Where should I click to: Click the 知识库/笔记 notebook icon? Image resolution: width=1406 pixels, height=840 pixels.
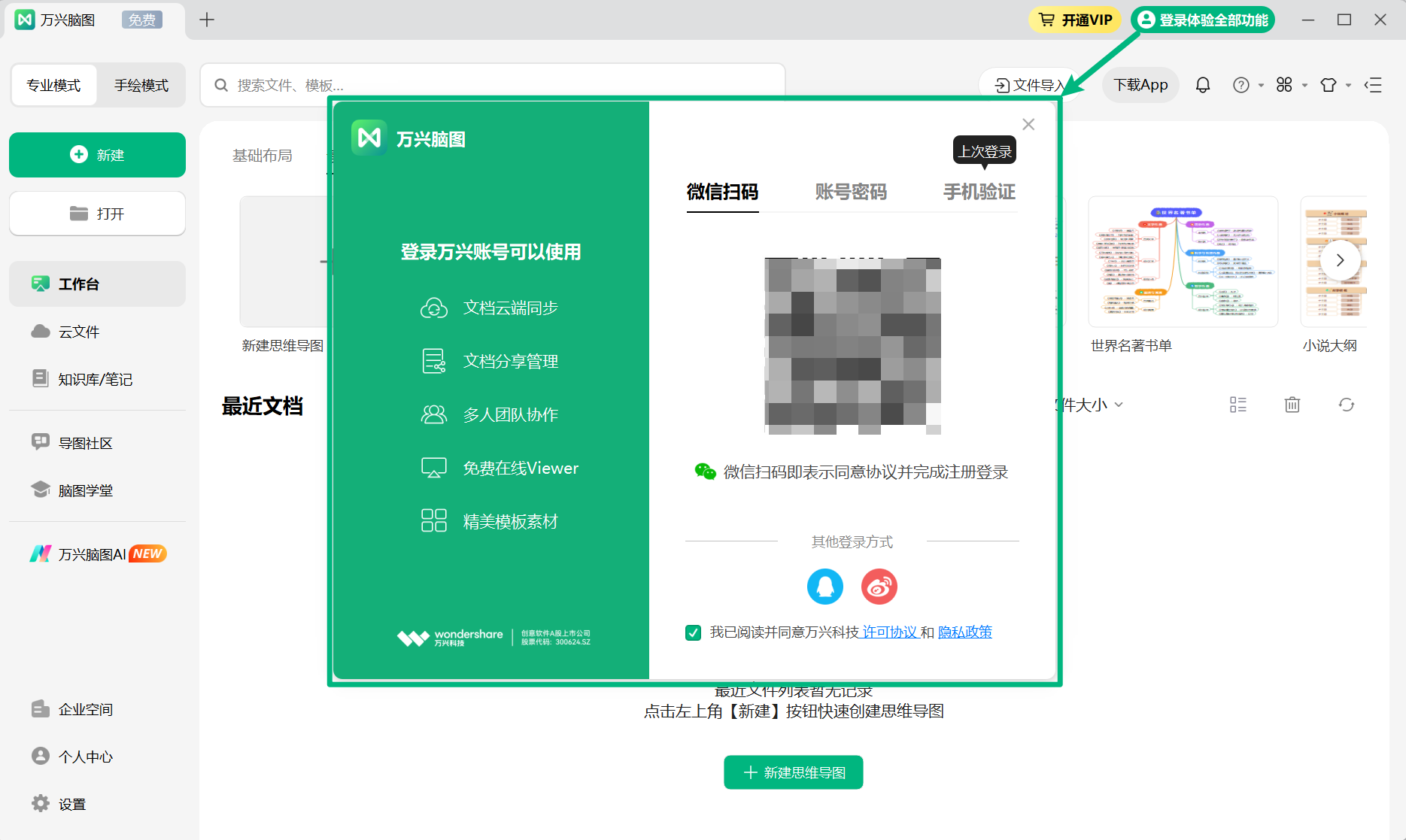tap(40, 378)
